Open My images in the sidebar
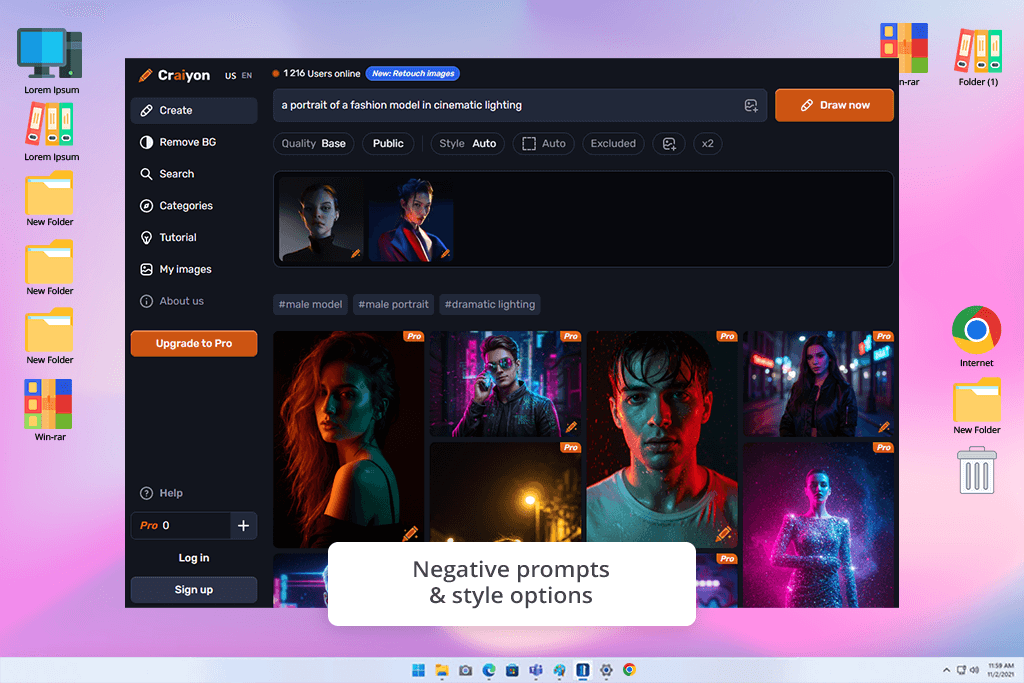The height and width of the screenshot is (683, 1024). [194, 269]
